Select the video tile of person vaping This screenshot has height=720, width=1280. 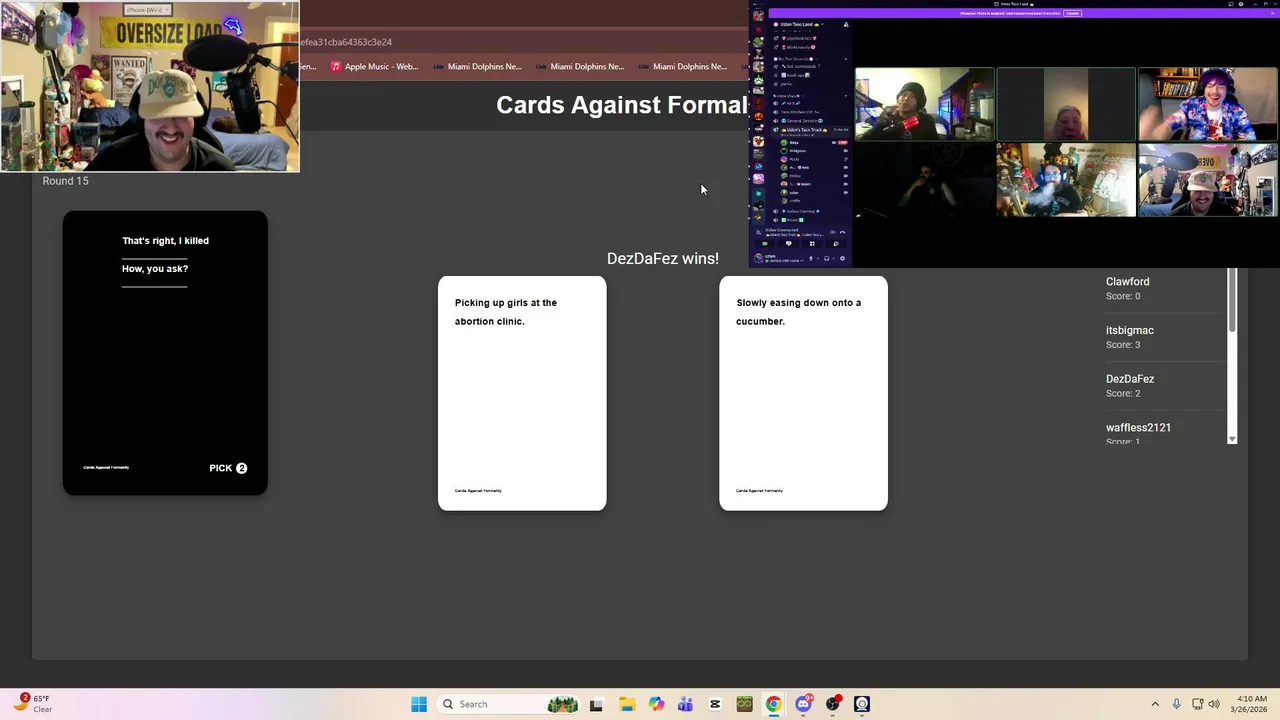click(x=1066, y=180)
